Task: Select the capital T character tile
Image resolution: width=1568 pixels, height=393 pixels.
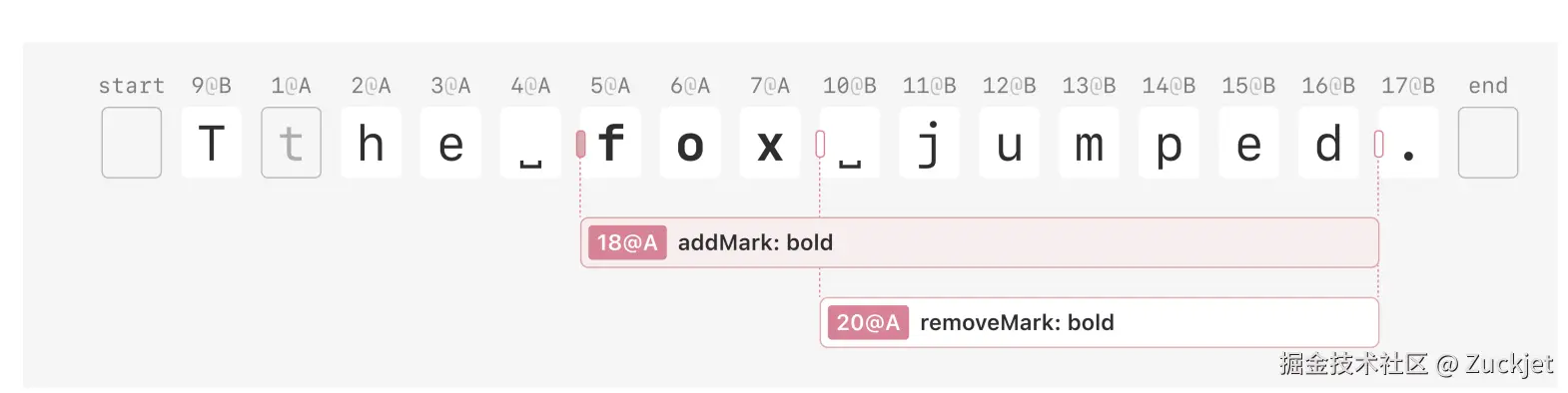Action: (211, 143)
